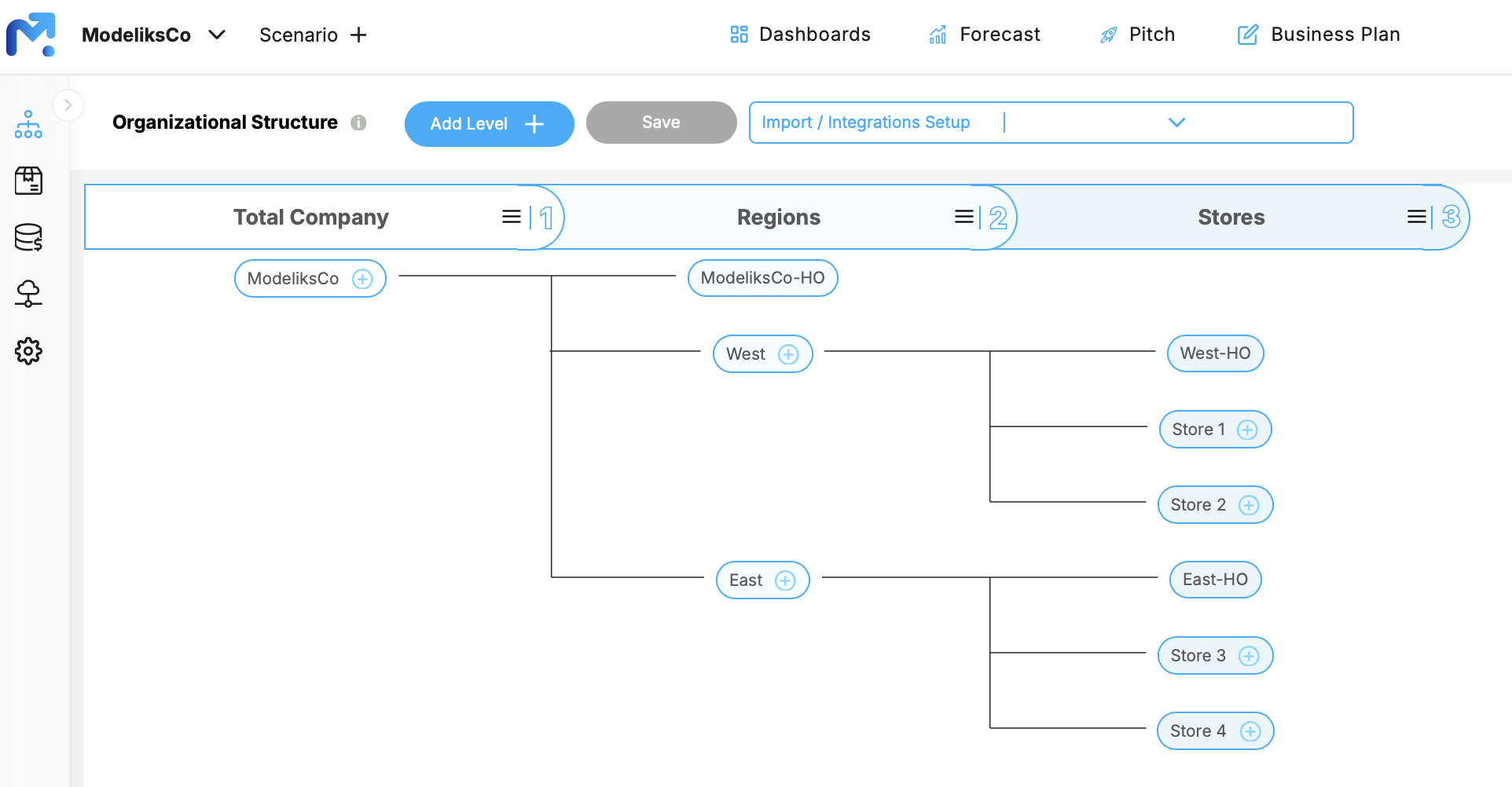
Task: Select the Forecast chart icon
Action: 936,34
